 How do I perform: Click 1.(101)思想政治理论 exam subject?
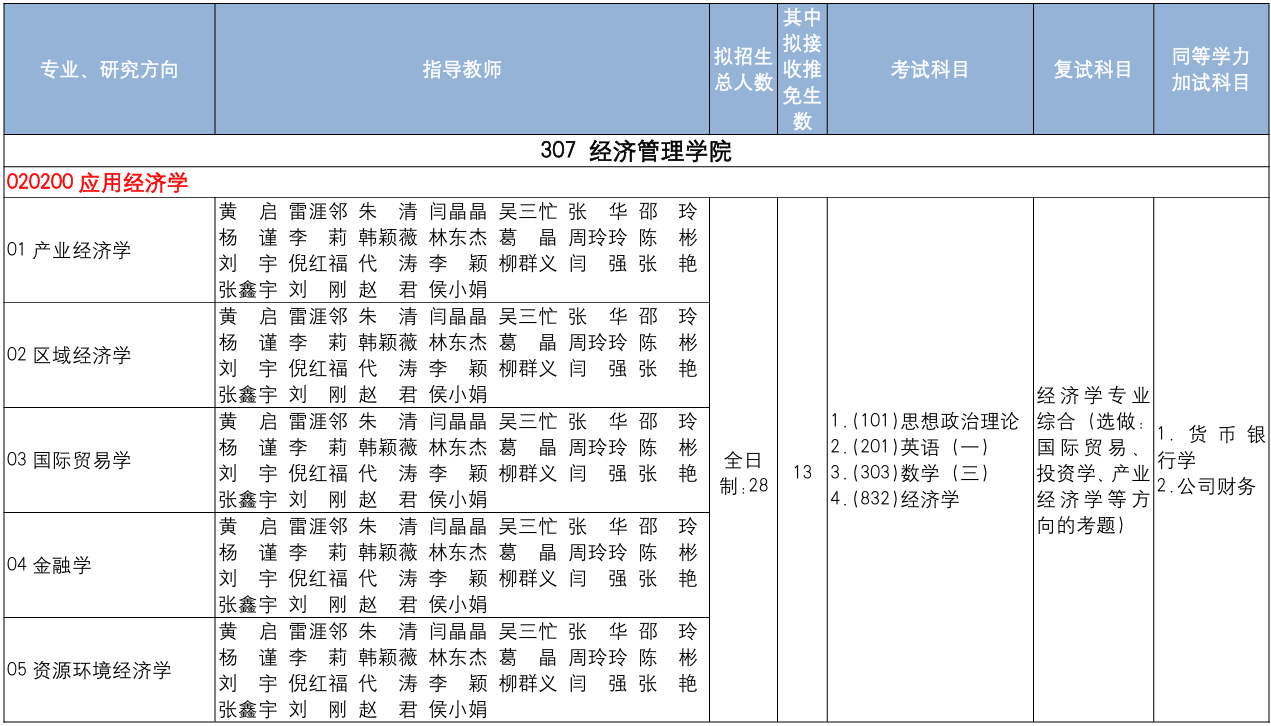pyautogui.click(x=925, y=421)
